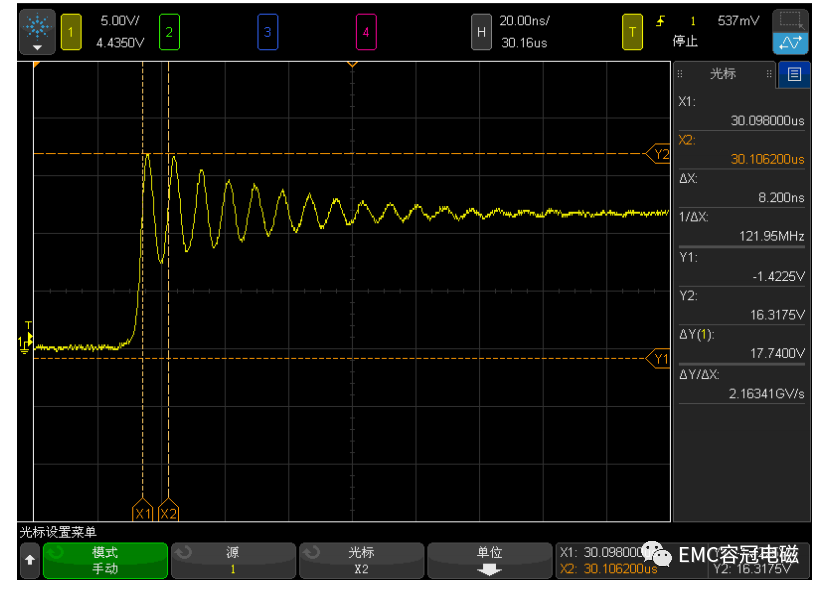Click the 30.16us delay readout
Screen dimensions: 826x591
(524, 43)
